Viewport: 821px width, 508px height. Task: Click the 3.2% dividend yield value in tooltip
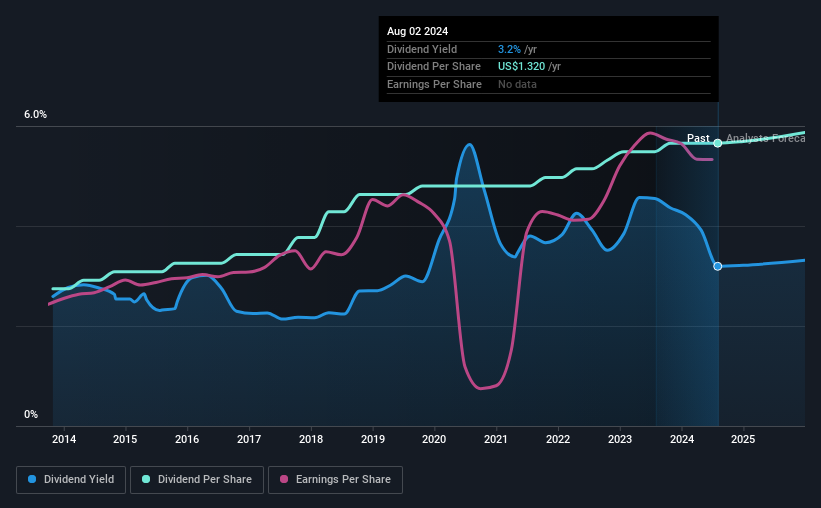(509, 49)
